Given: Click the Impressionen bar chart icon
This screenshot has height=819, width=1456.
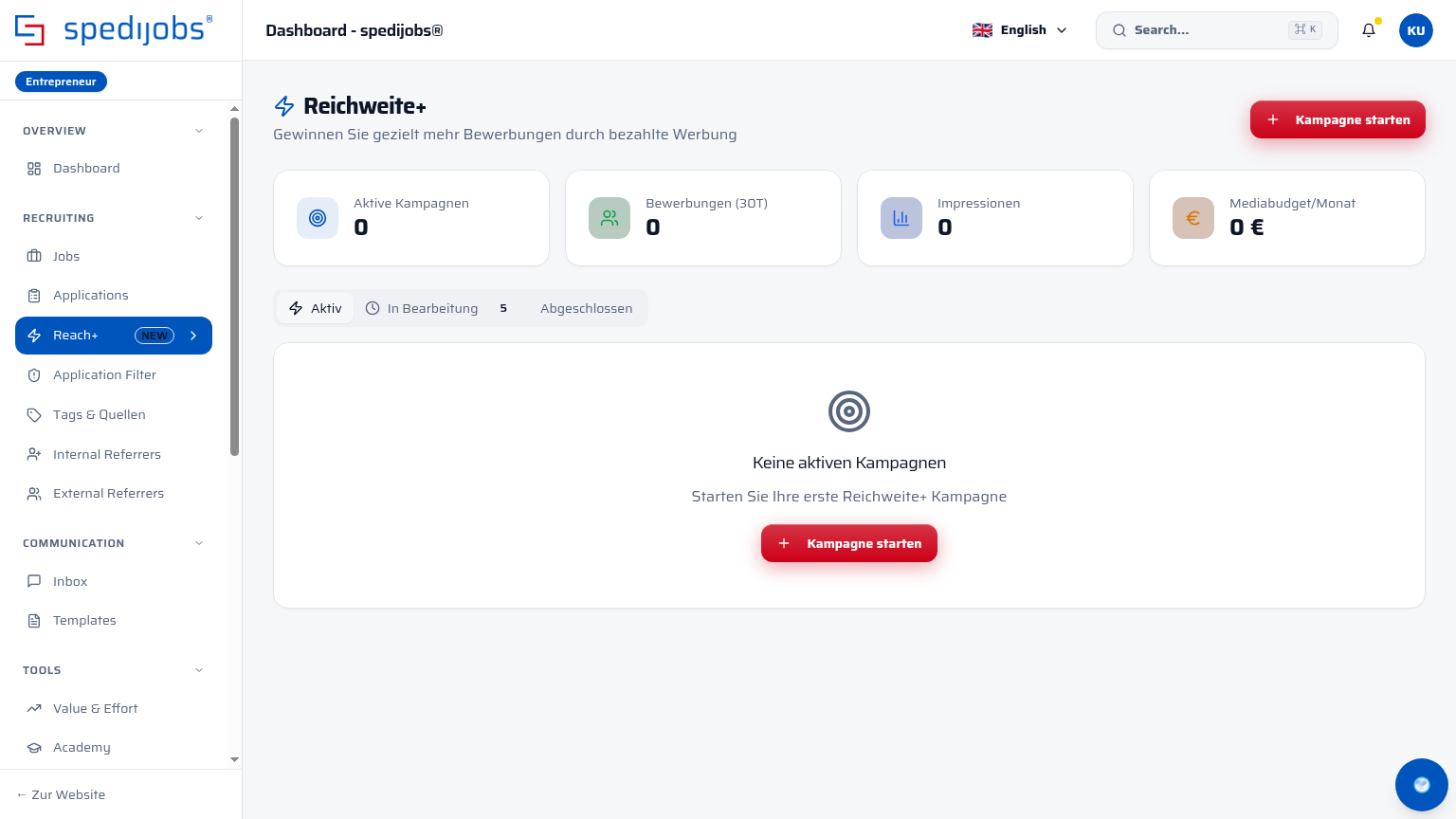Looking at the screenshot, I should 901,218.
